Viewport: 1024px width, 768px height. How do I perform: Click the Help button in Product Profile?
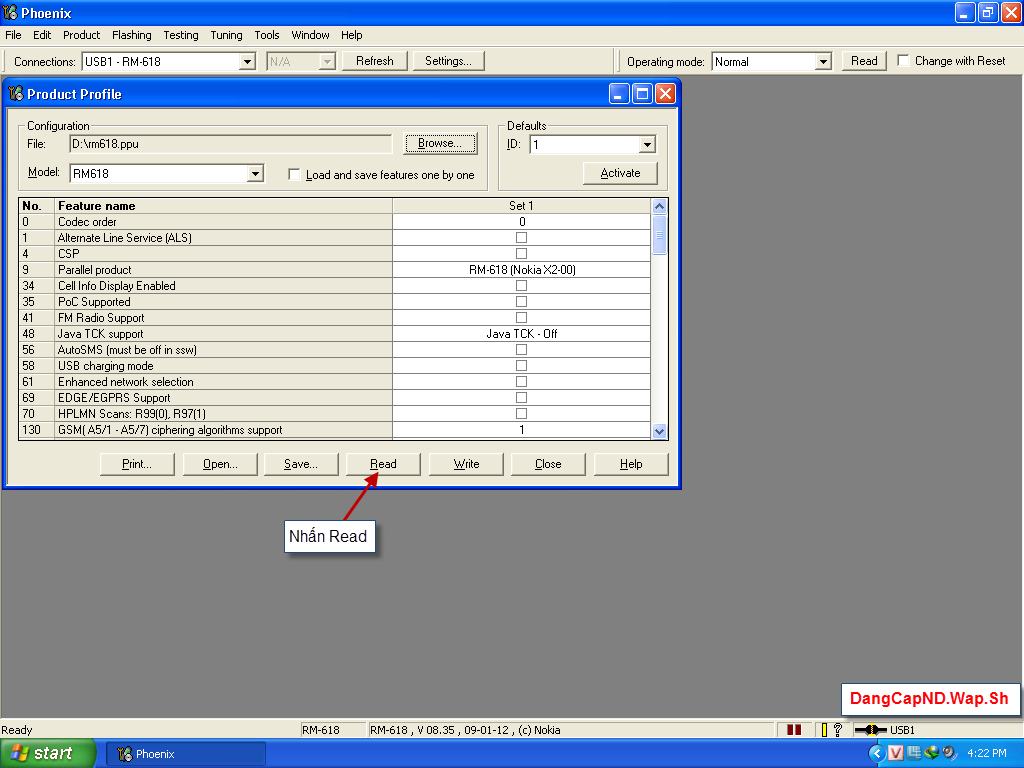(631, 464)
